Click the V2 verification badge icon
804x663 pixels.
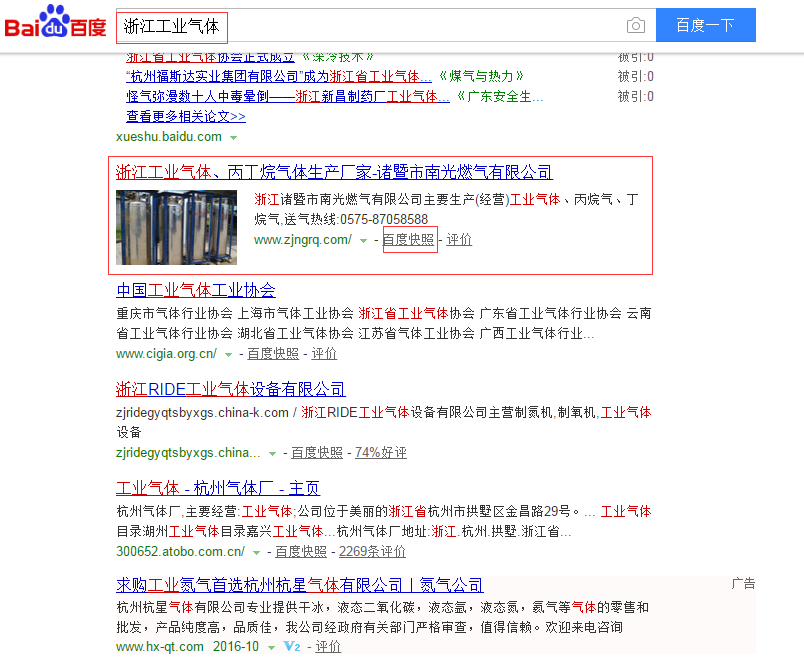292,647
